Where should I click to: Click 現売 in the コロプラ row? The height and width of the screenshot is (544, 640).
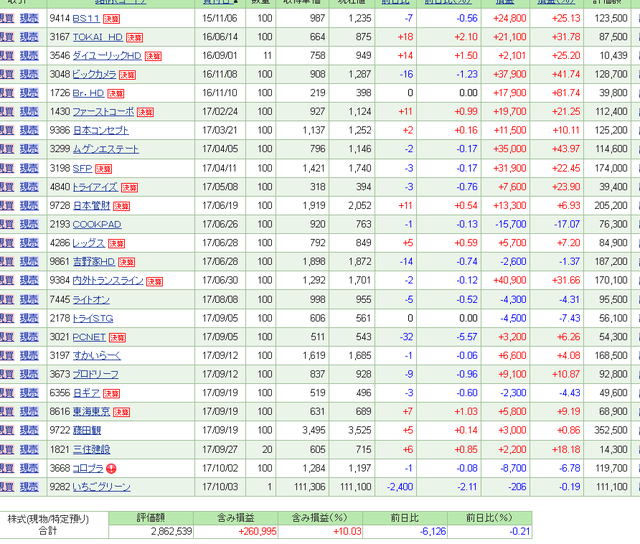pyautogui.click(x=29, y=469)
